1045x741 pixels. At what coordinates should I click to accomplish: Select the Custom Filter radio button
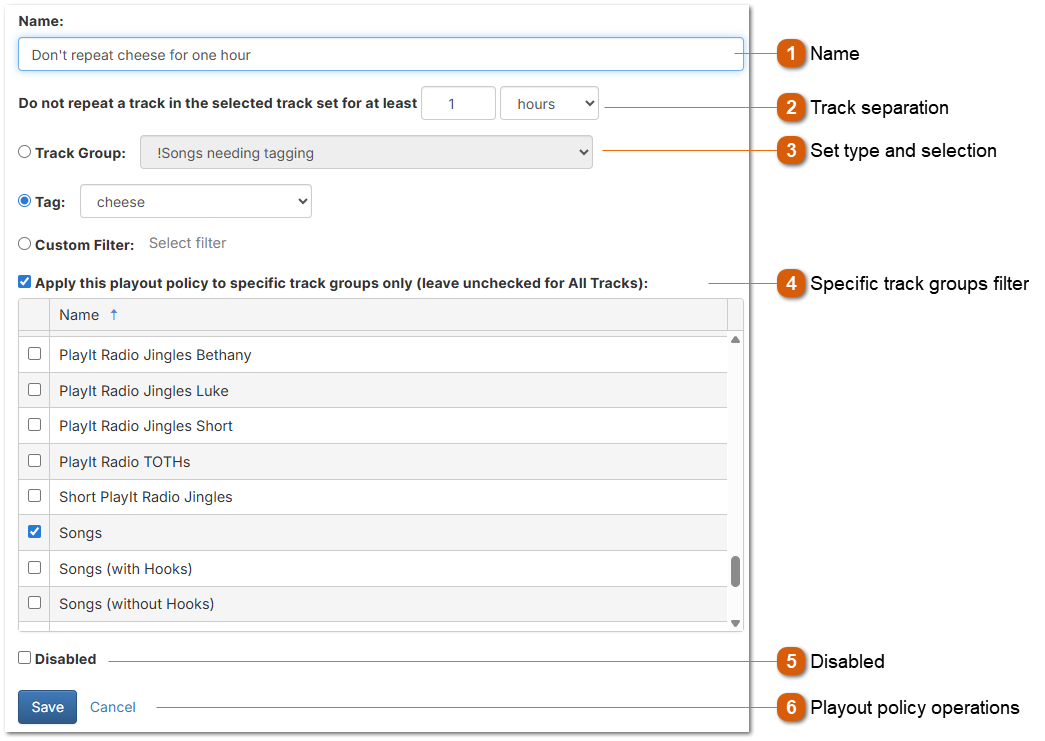coord(23,243)
